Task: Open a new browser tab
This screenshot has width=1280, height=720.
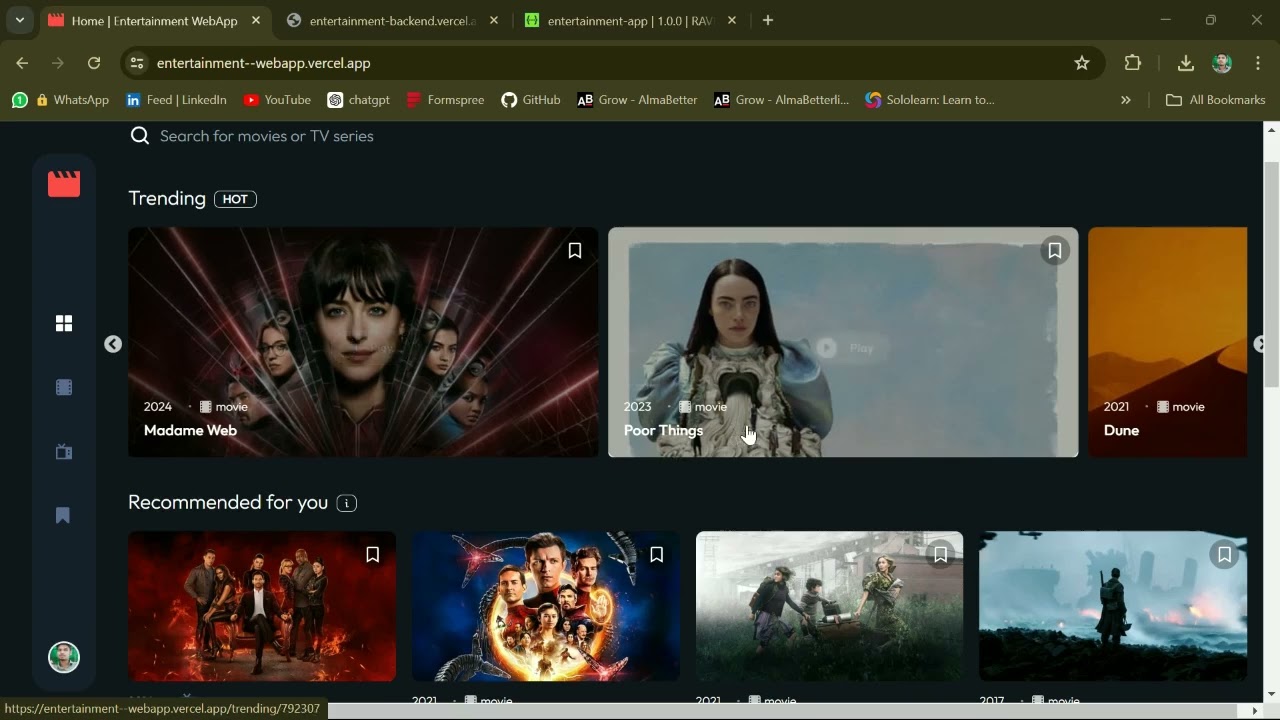Action: [768, 20]
